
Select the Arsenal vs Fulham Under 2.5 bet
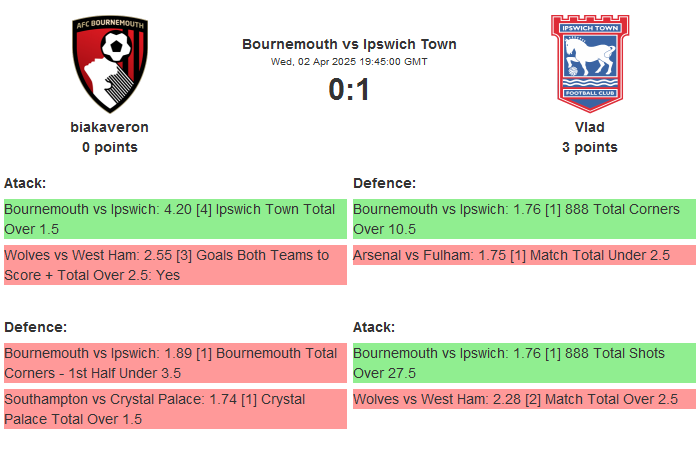tap(523, 256)
